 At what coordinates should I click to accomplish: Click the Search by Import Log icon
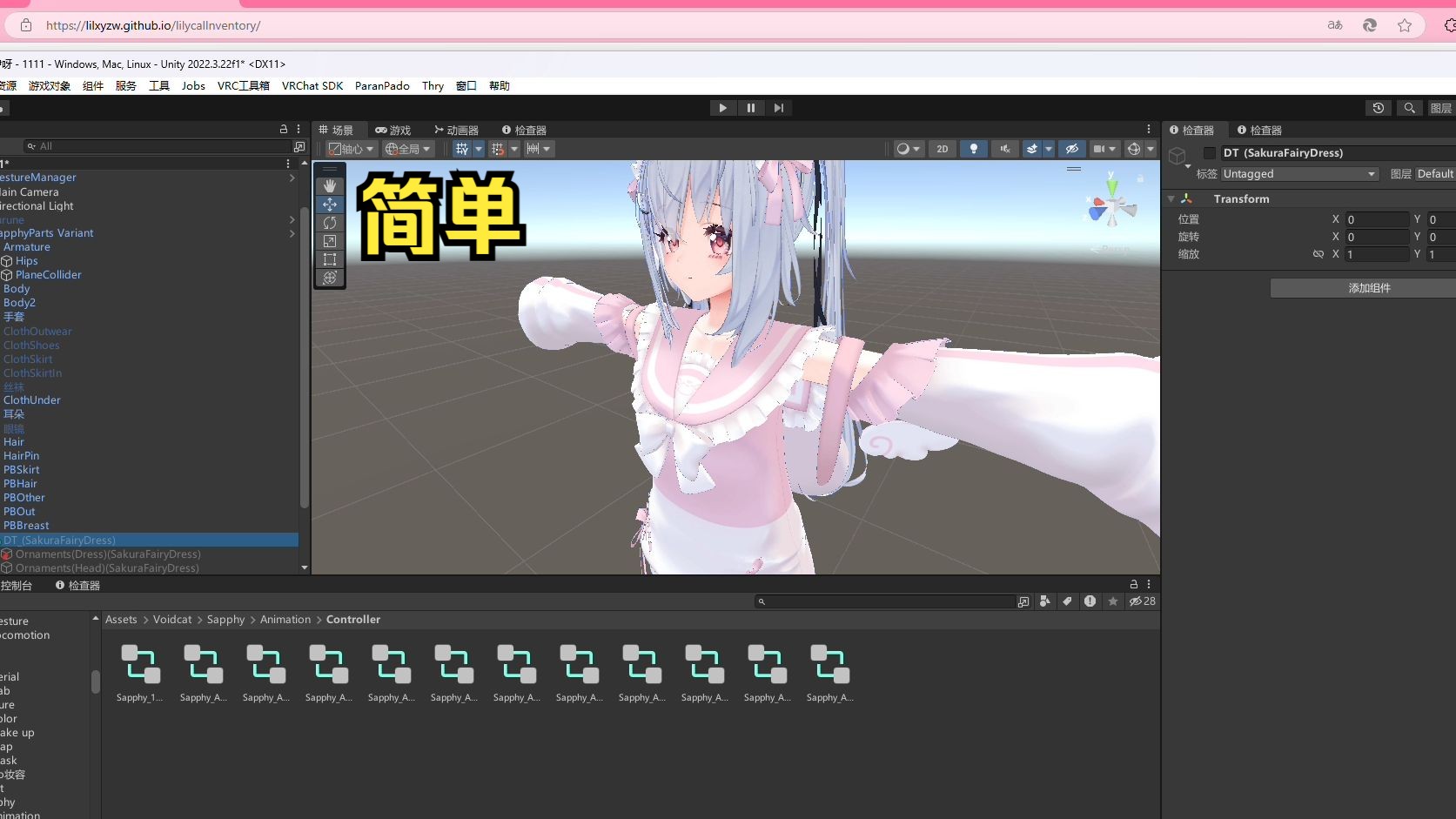[x=1090, y=601]
